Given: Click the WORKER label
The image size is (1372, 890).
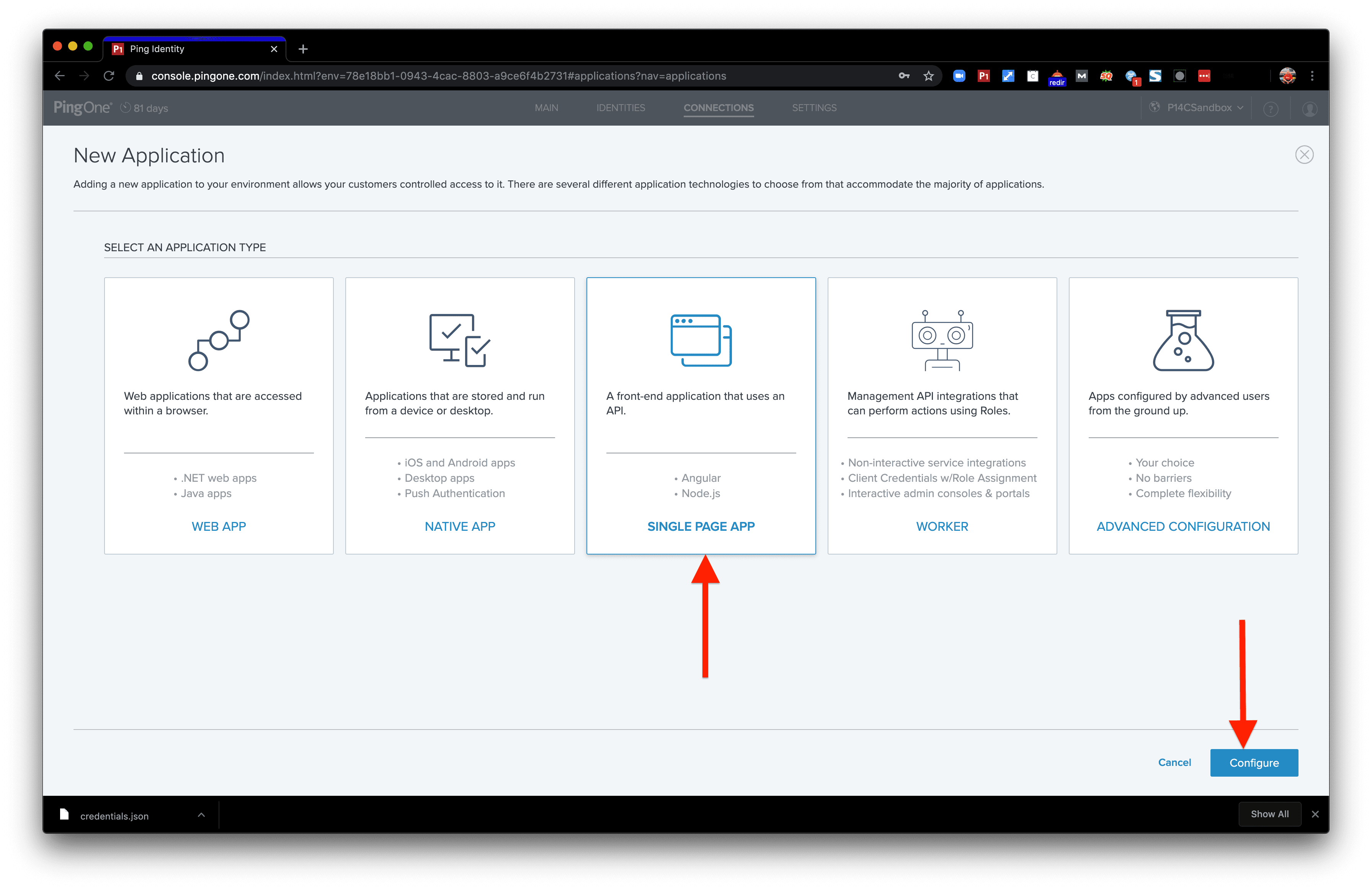Looking at the screenshot, I should (x=942, y=526).
